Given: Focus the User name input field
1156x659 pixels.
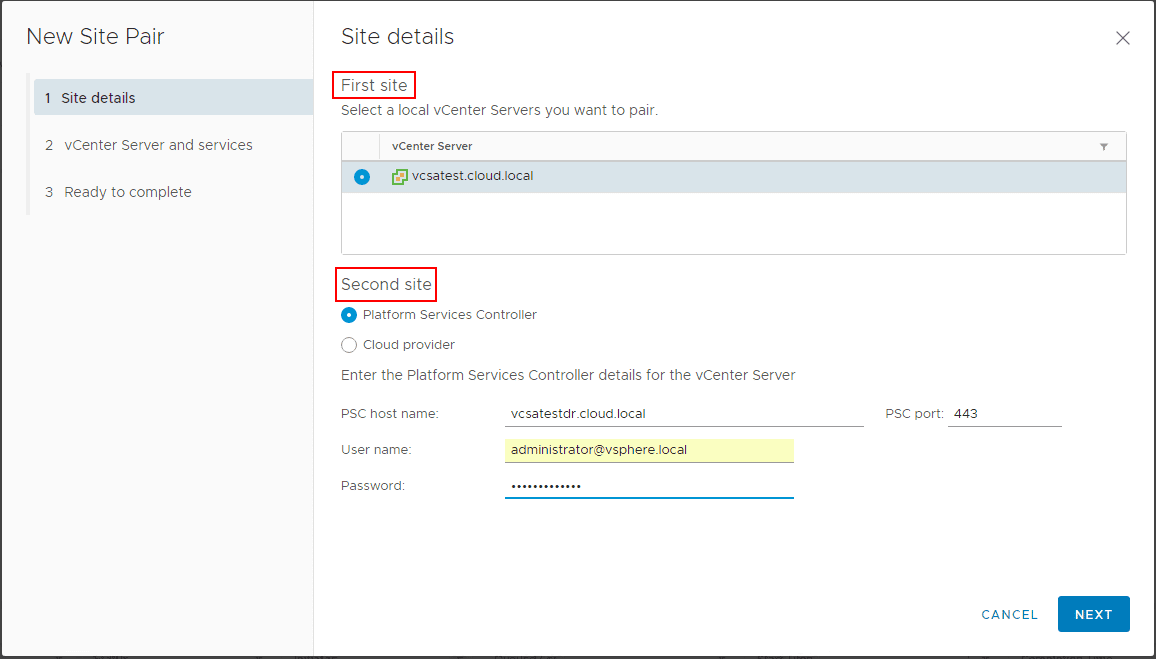Looking at the screenshot, I should (x=649, y=450).
